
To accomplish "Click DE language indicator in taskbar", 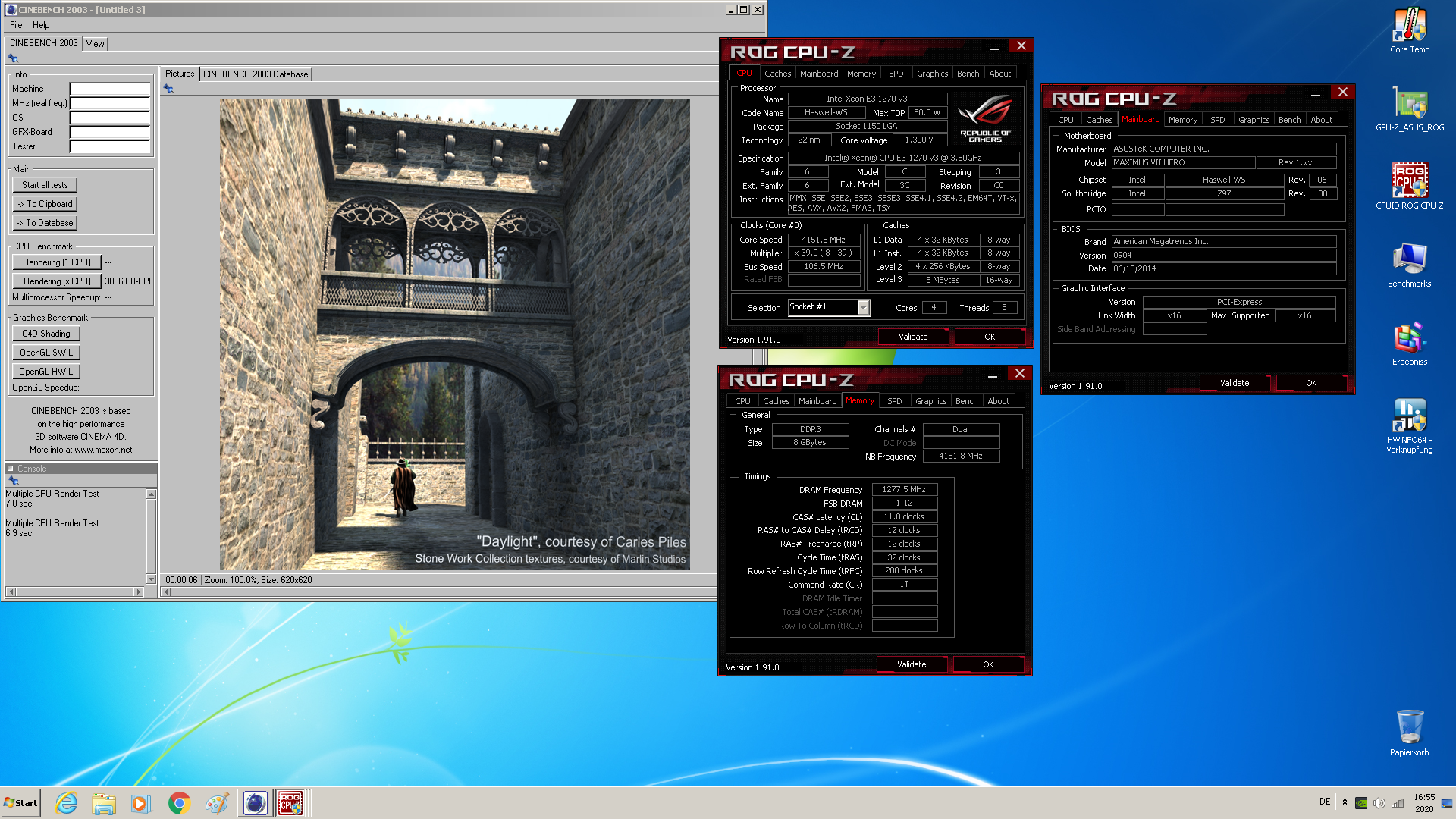I will pos(1325,802).
